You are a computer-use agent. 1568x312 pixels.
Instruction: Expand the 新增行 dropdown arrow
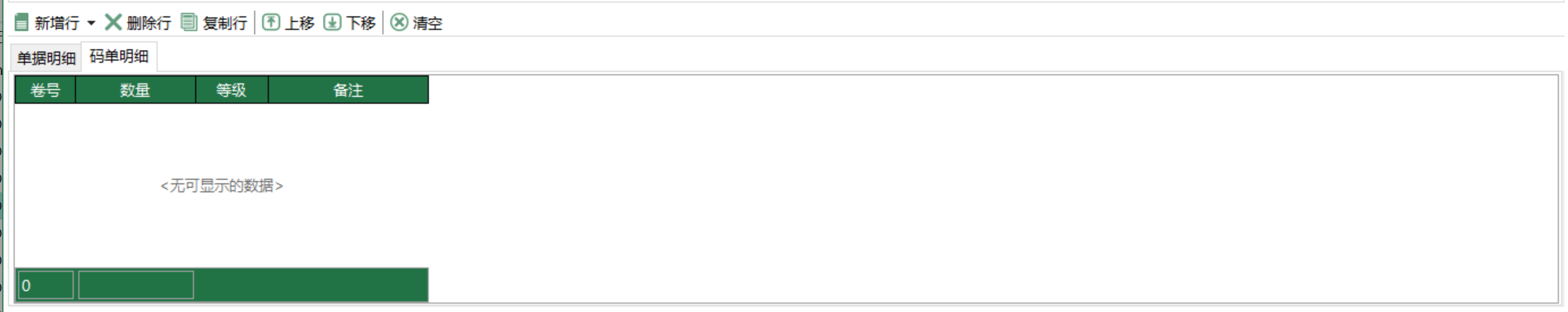point(92,23)
